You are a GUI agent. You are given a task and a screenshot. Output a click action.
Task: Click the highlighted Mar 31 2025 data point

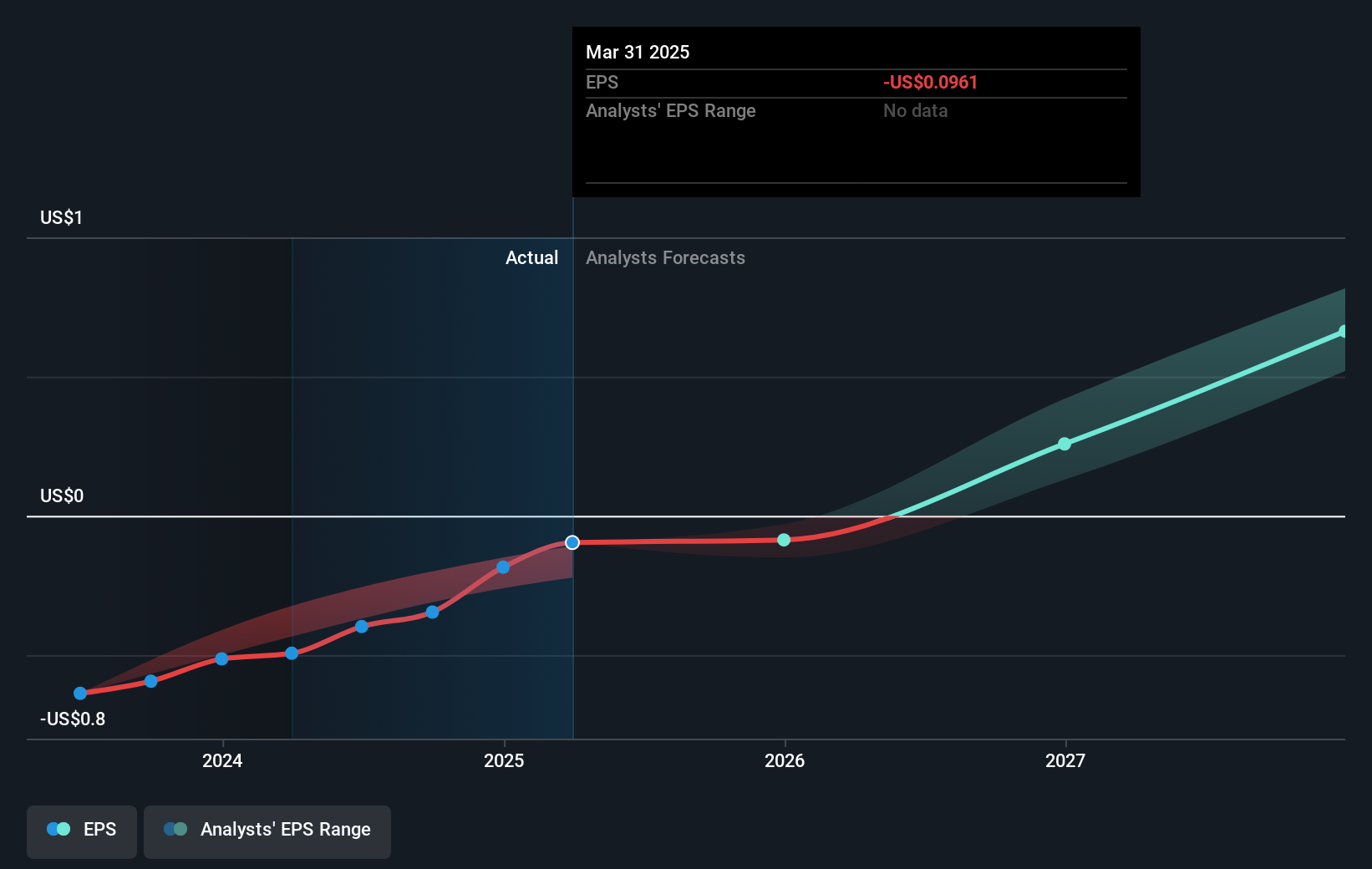point(572,543)
